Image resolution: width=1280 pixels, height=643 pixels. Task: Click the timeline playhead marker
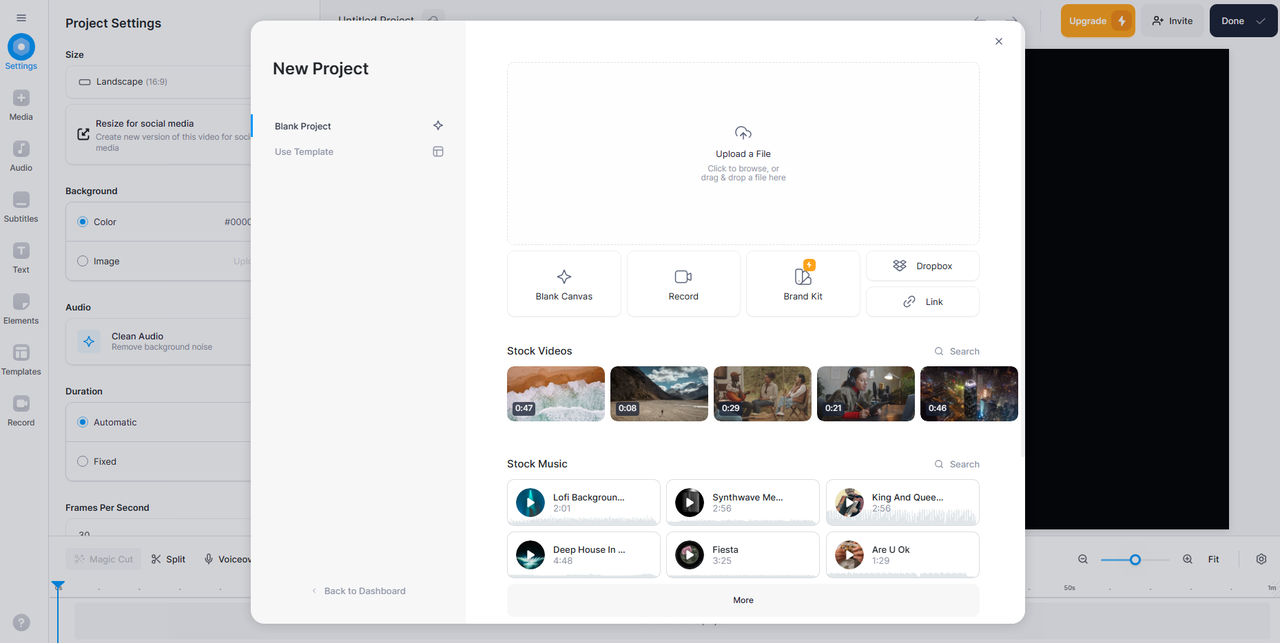pyautogui.click(x=58, y=586)
